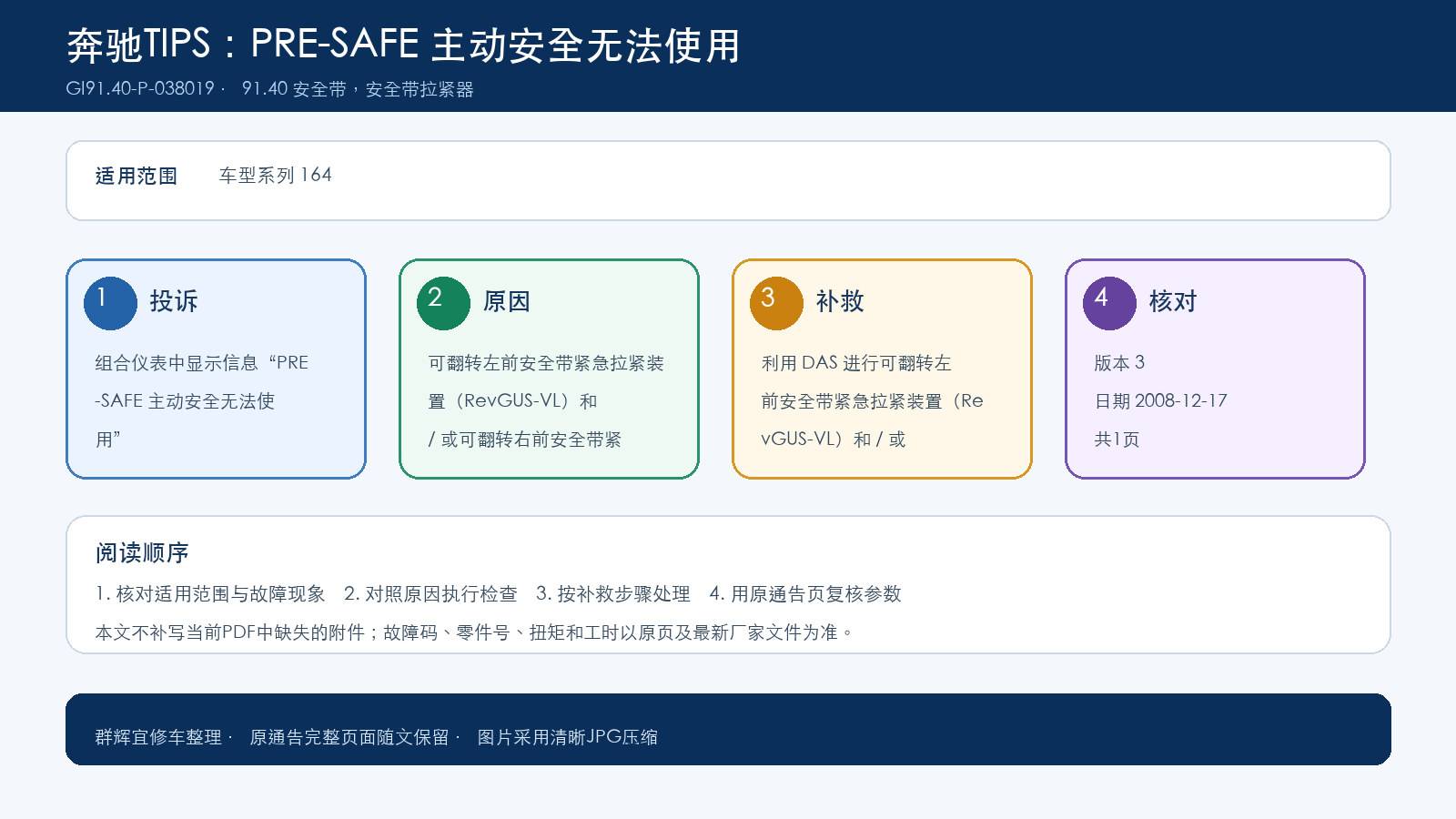The height and width of the screenshot is (819, 1456).
Task: Click the blue number 1 circle
Action: (110, 303)
